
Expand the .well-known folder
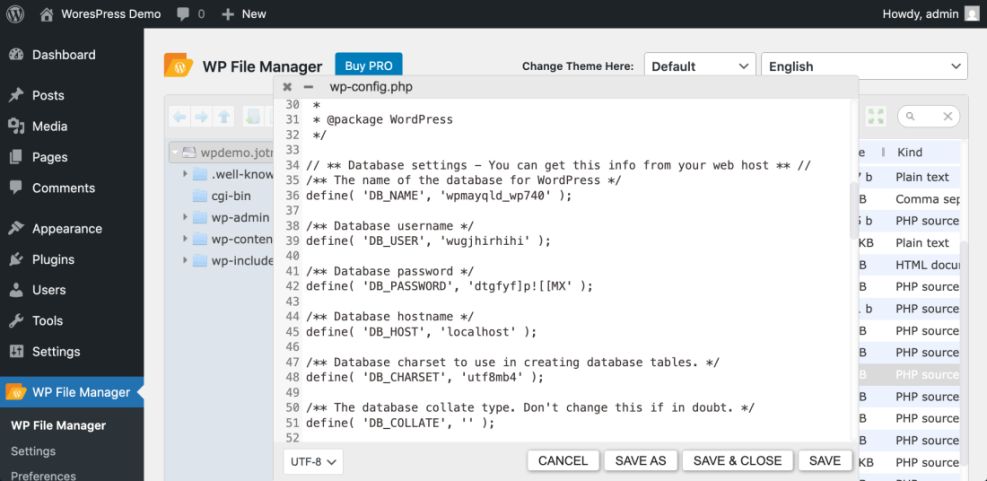point(185,174)
